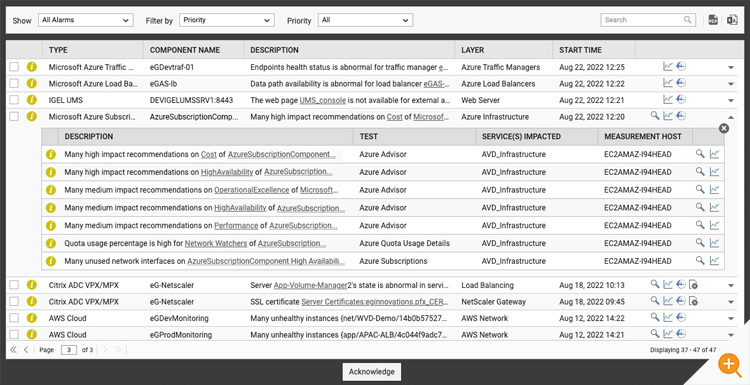Viewport: 750px width, 385px height.
Task: Tick the Microsoft Azure Subscription alarm checkbox
Action: tap(14, 116)
